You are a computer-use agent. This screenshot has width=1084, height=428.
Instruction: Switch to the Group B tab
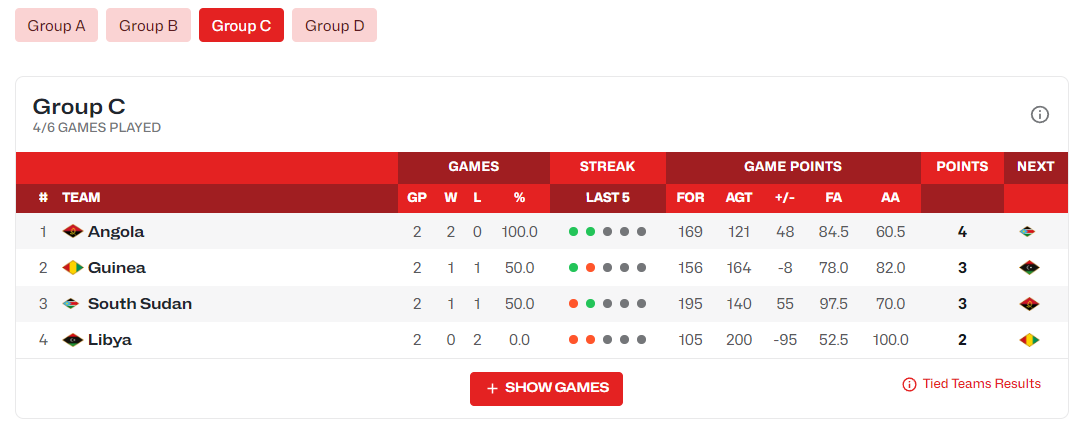point(148,26)
